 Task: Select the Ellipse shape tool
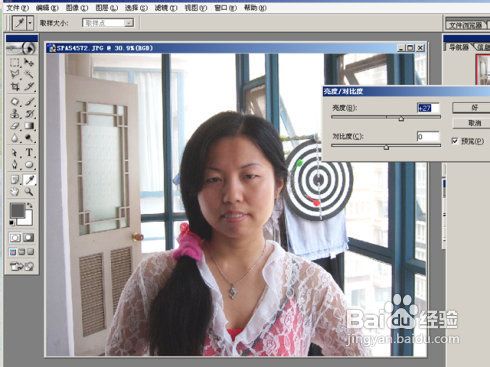[29, 165]
